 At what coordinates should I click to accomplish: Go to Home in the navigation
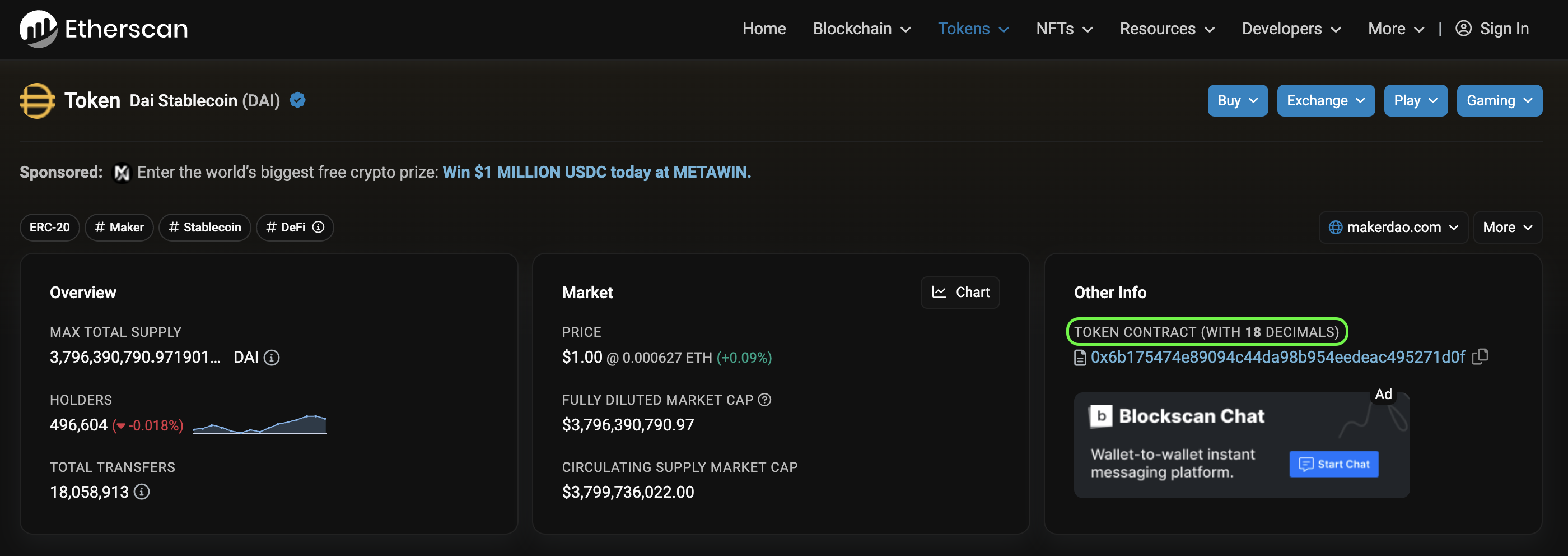pos(764,29)
